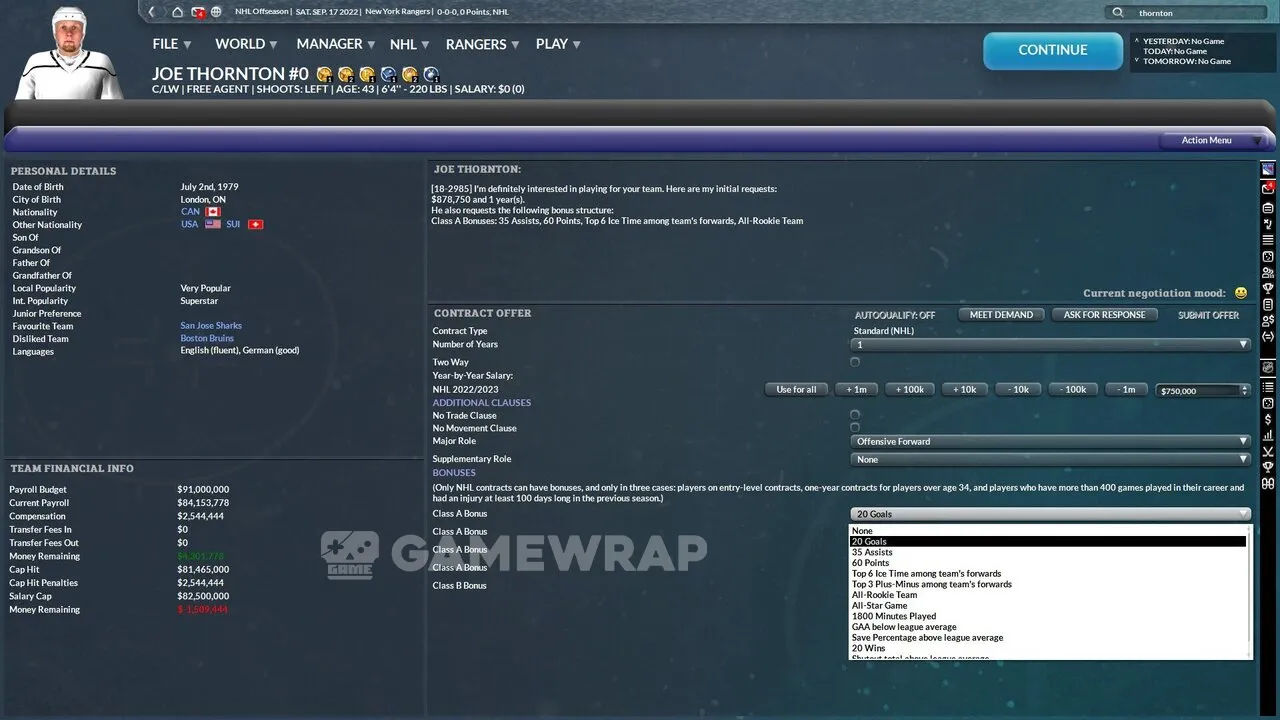Click the home icon in the top bar
Viewport: 1280px width, 720px height.
178,12
